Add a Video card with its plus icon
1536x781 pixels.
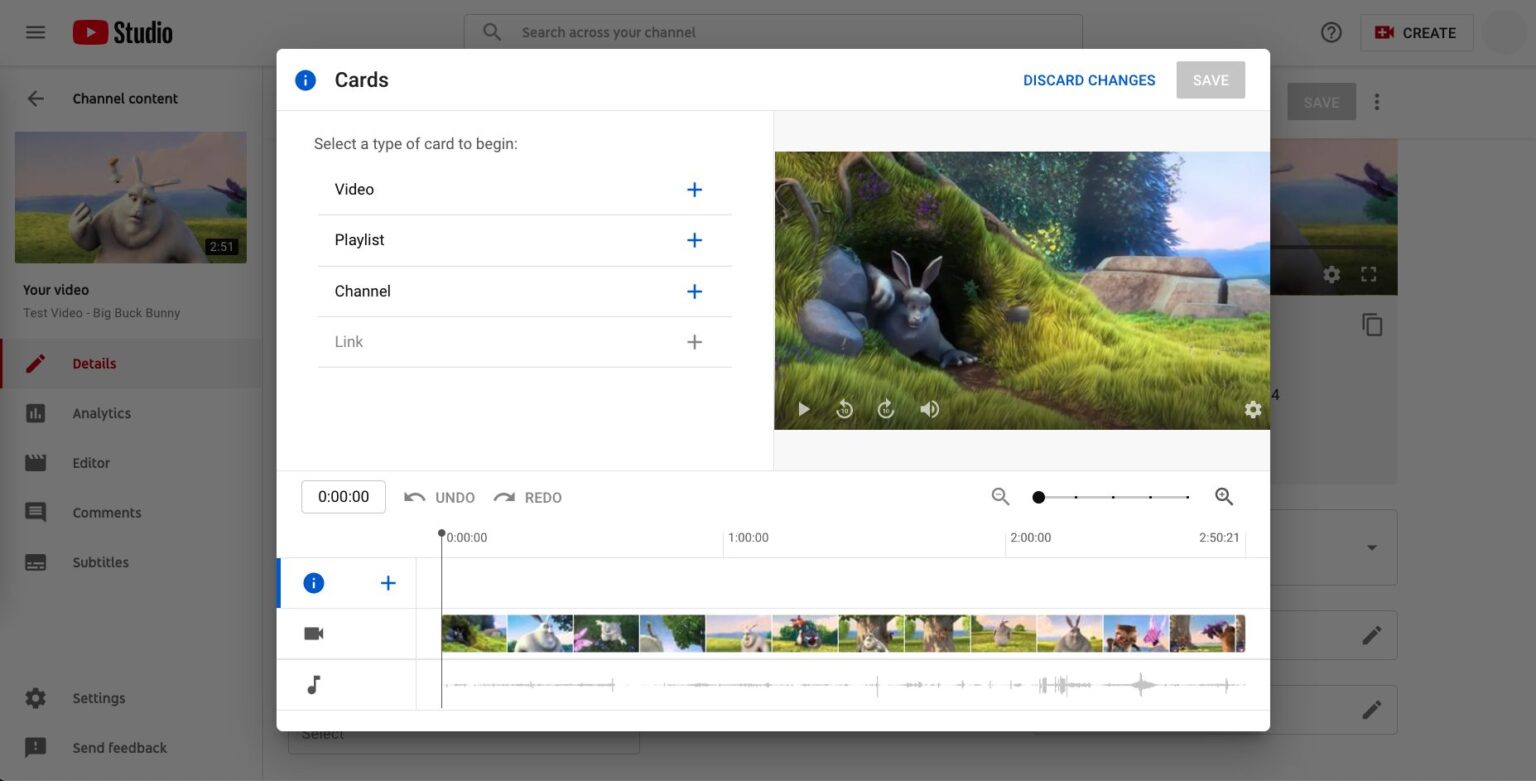coord(694,189)
